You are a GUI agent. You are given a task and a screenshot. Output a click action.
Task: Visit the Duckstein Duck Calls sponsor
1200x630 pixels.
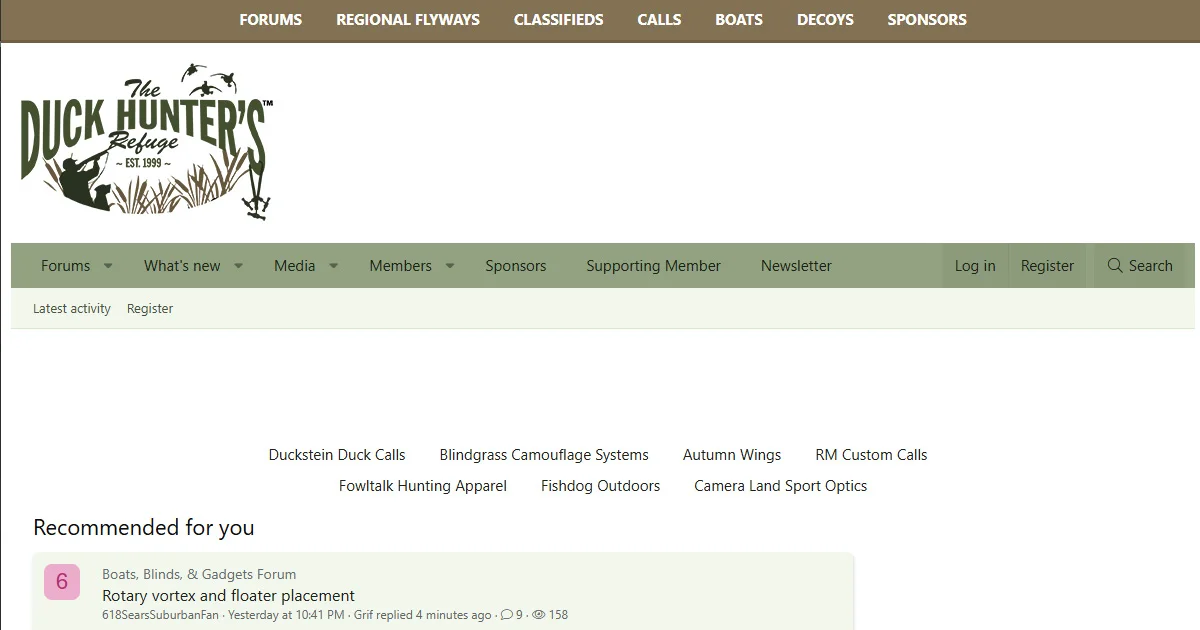(x=337, y=454)
